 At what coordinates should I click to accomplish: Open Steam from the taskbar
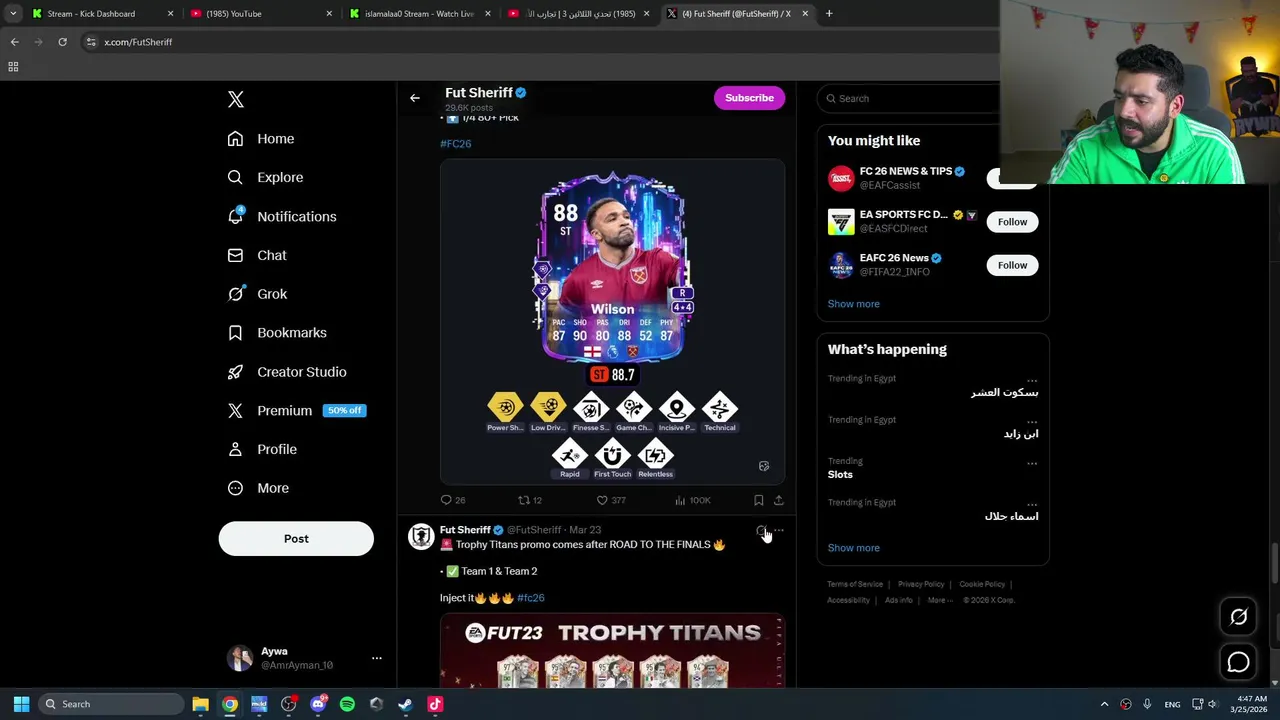(405, 704)
